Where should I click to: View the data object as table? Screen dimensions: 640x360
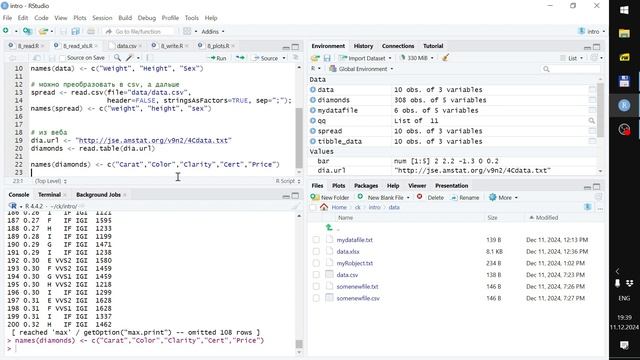(x=592, y=89)
